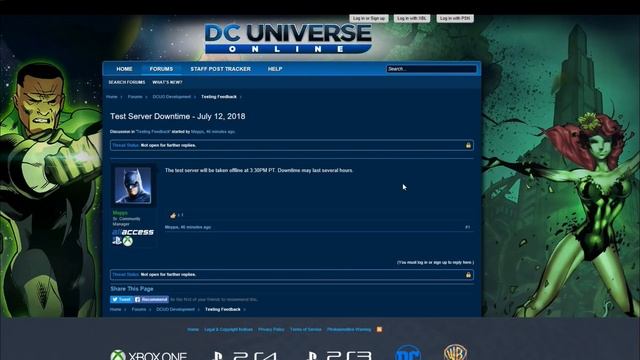Switch to the FORUMS tab

[161, 69]
